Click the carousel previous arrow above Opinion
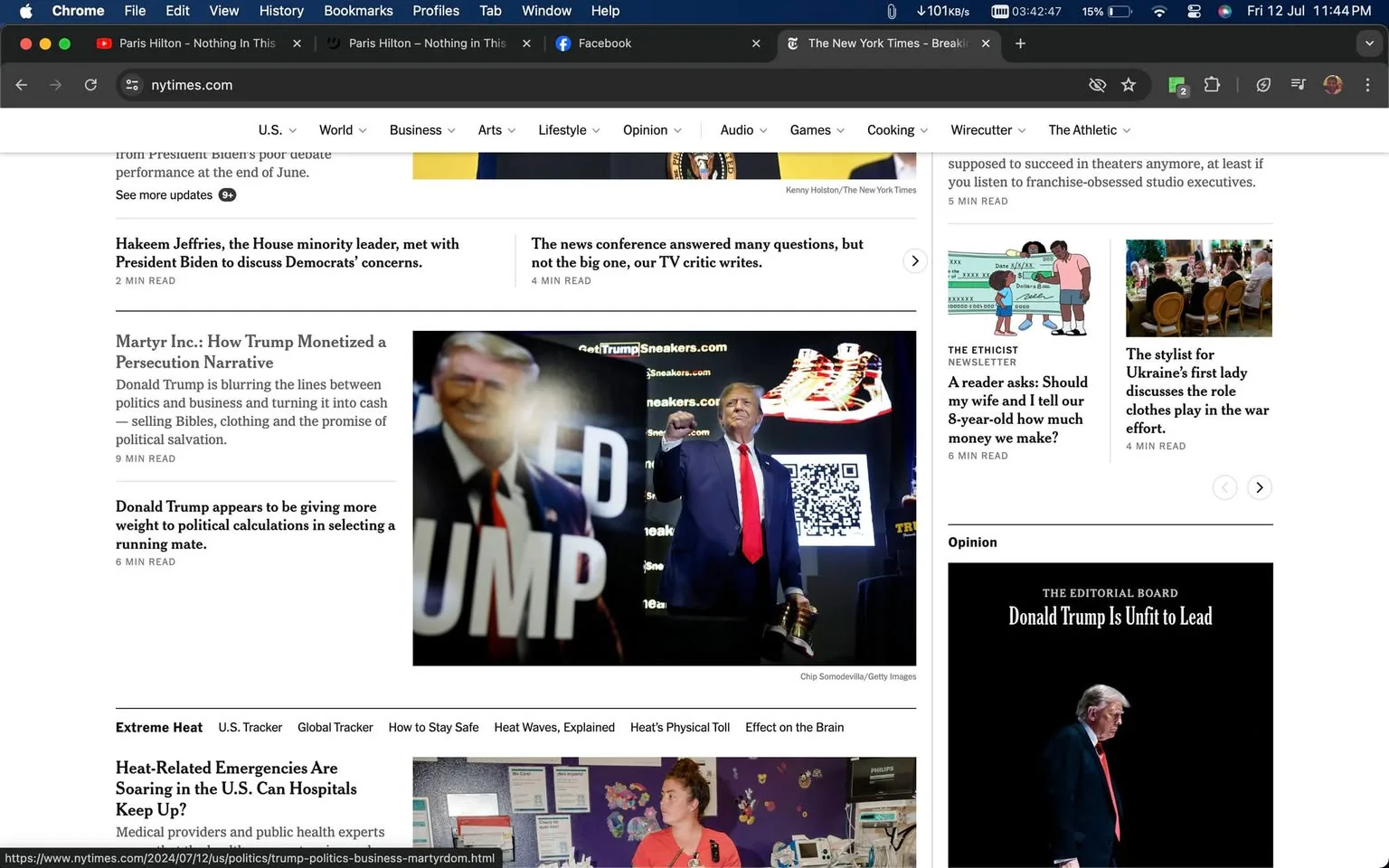1389x868 pixels. (x=1224, y=487)
